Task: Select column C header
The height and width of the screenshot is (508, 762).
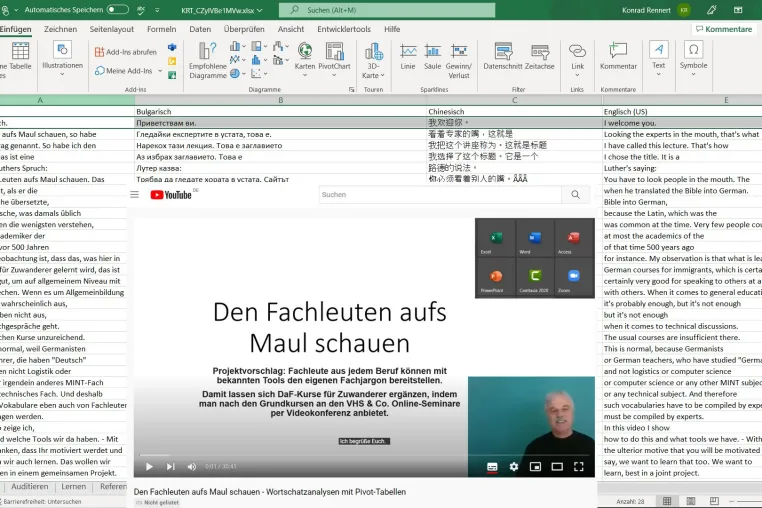Action: click(x=514, y=100)
